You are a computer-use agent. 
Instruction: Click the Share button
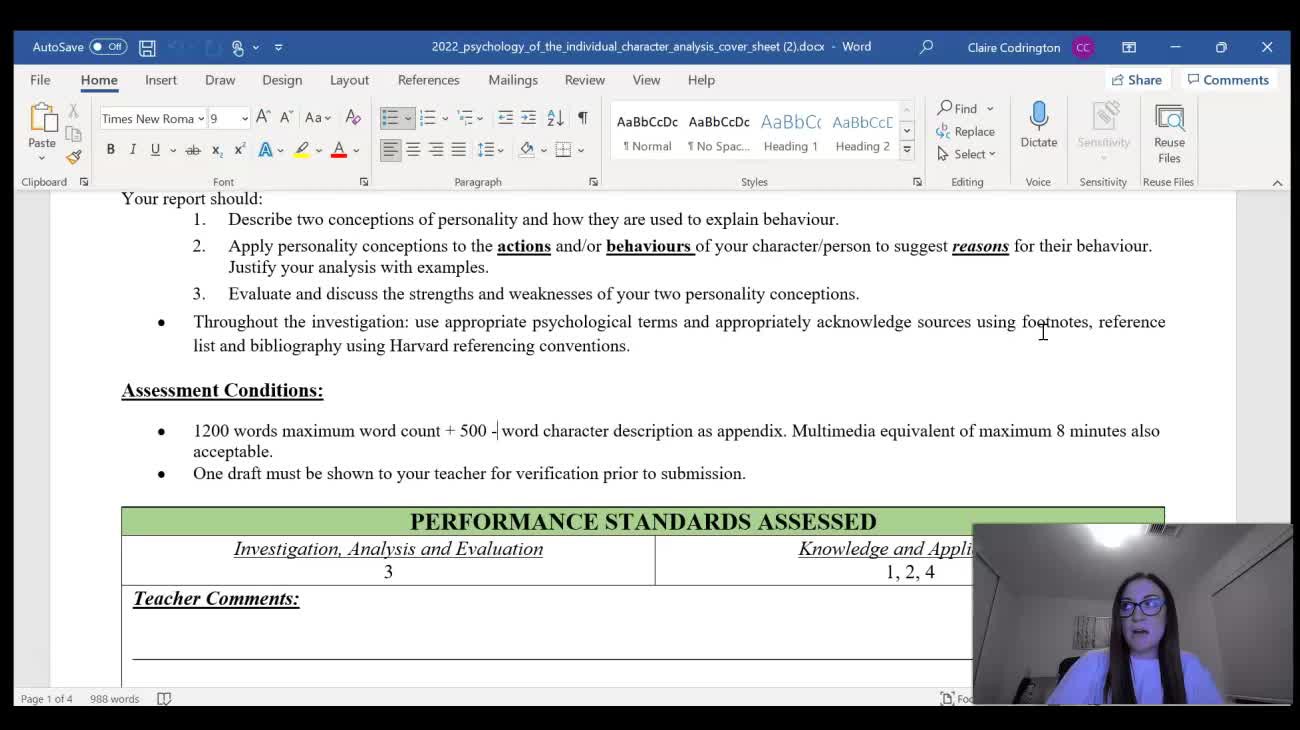(1137, 79)
